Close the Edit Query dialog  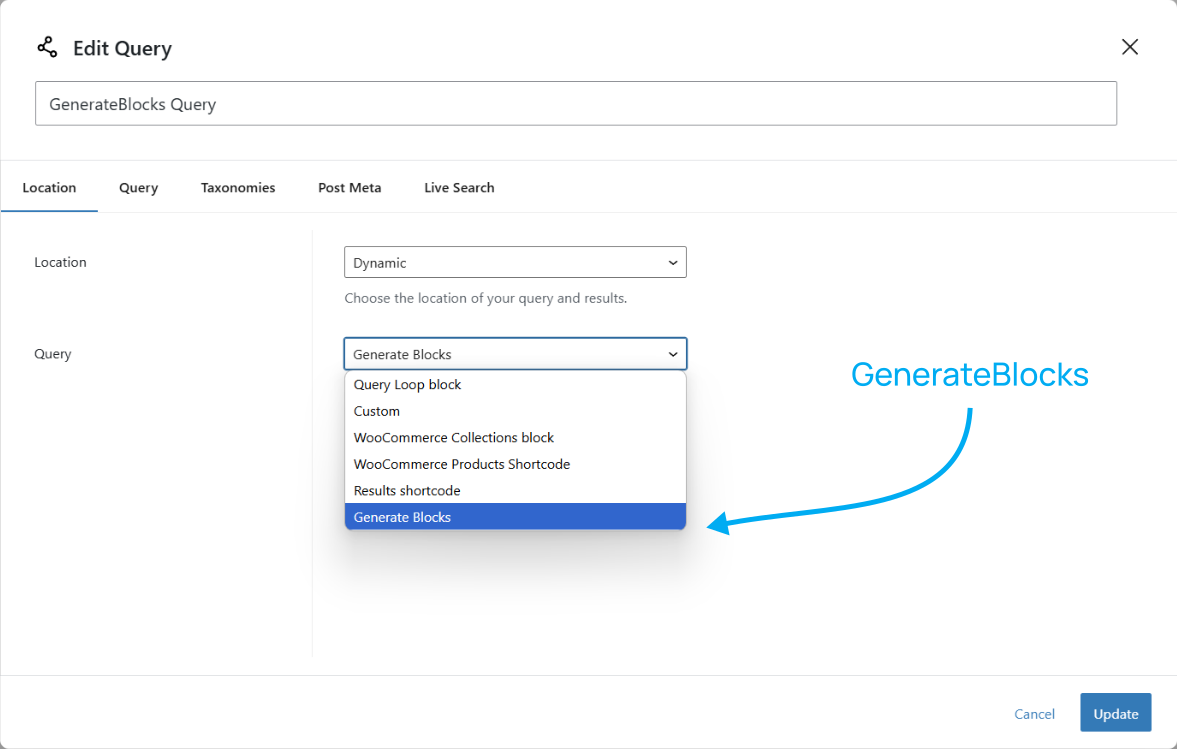click(1129, 47)
